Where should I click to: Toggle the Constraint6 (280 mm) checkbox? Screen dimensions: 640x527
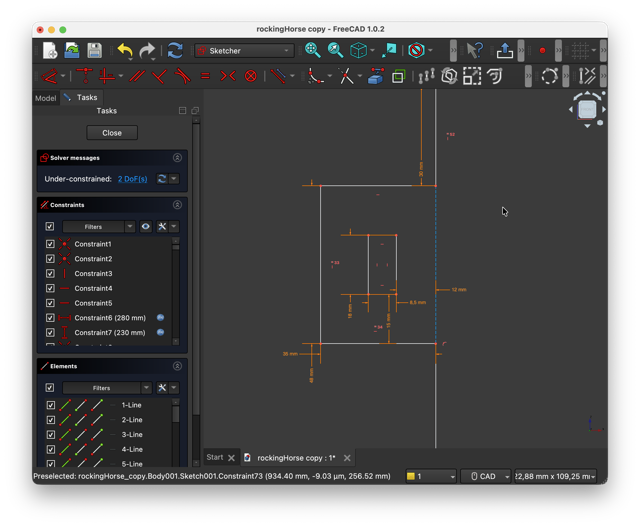point(50,318)
